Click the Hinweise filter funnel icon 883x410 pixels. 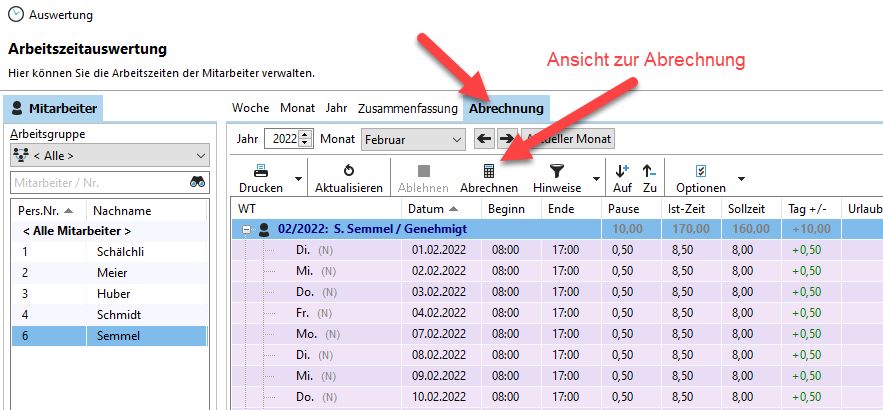(557, 171)
